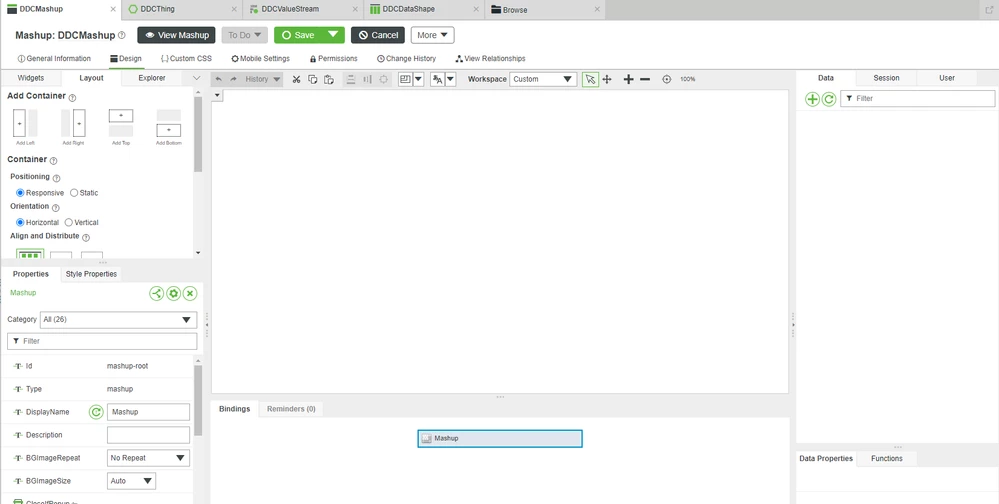
Task: Click the Undo arrow in the toolbar
Action: pos(219,80)
